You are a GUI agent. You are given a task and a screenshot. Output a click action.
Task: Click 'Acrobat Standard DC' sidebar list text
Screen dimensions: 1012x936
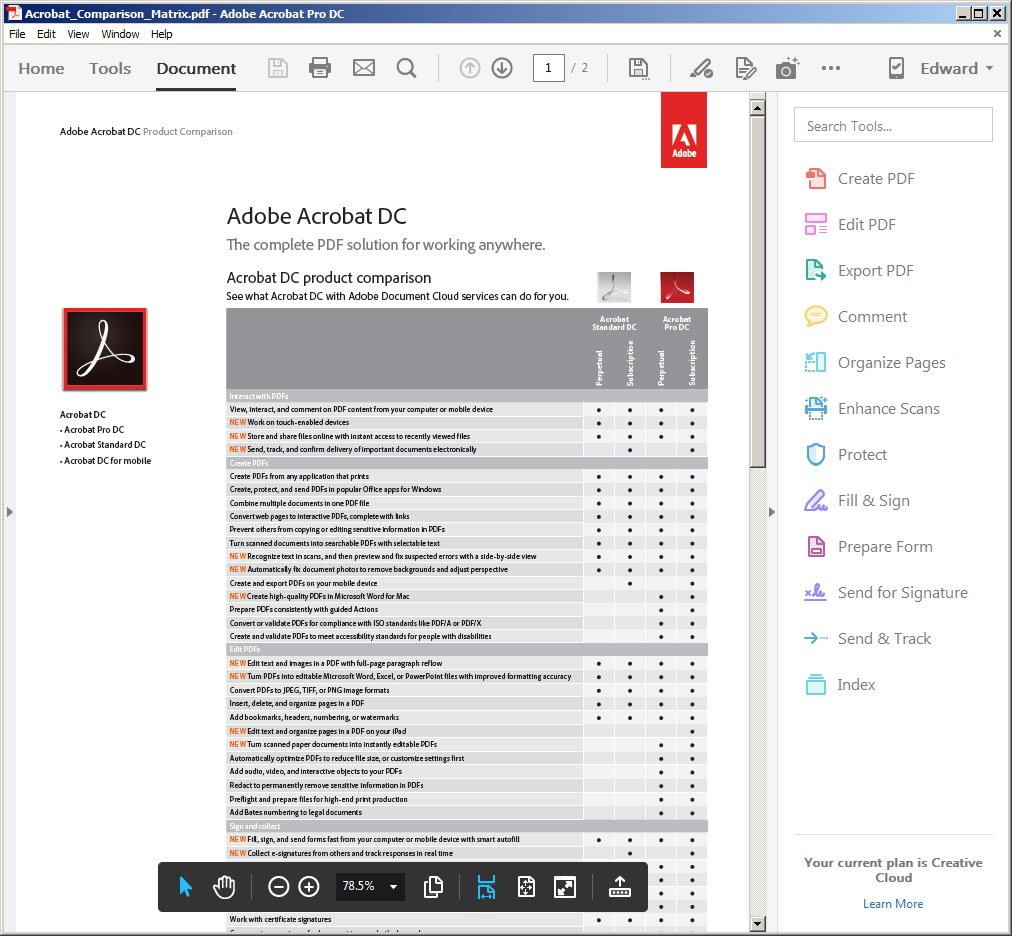coord(105,445)
